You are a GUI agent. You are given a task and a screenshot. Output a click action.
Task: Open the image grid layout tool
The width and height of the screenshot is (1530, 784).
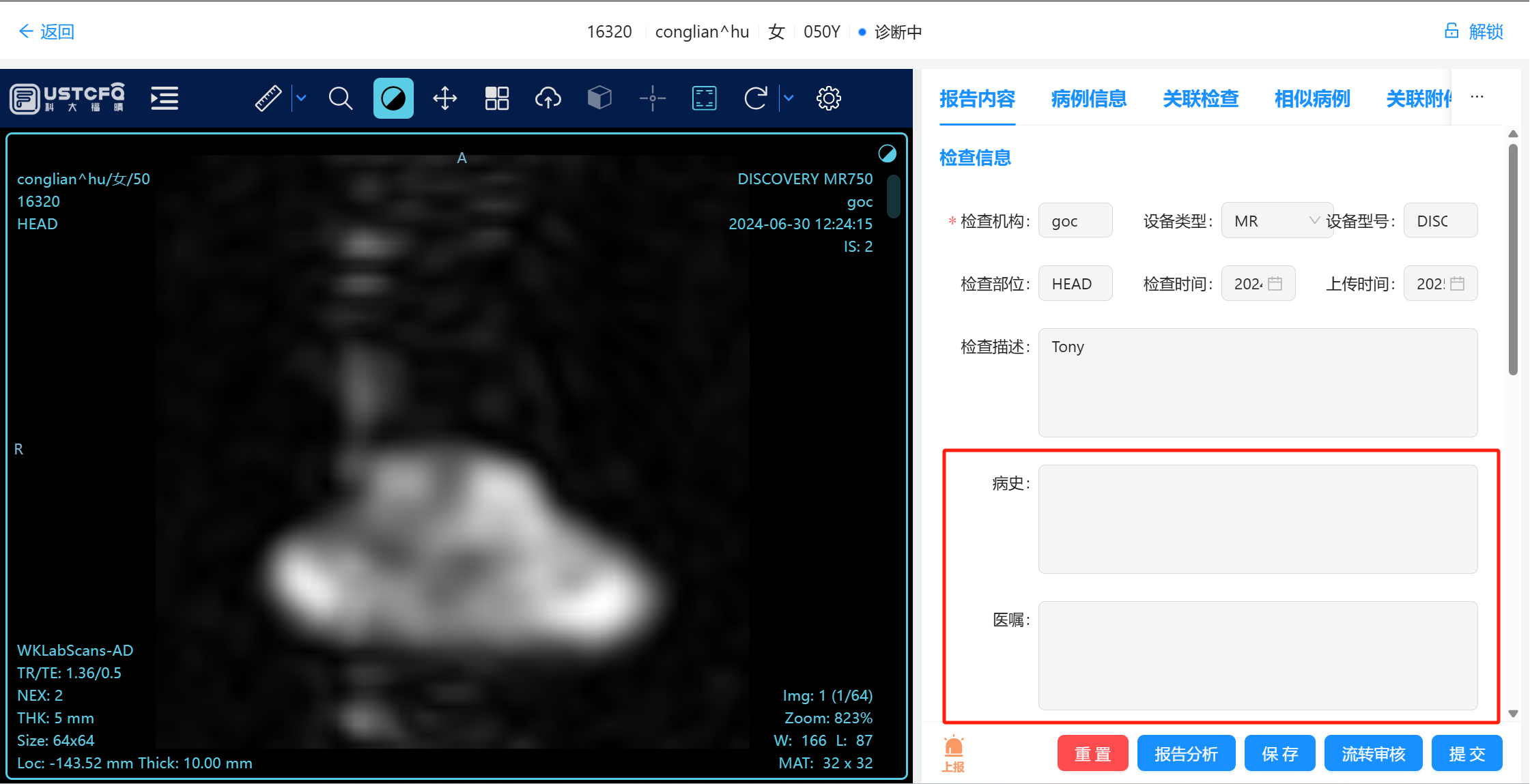[x=496, y=98]
